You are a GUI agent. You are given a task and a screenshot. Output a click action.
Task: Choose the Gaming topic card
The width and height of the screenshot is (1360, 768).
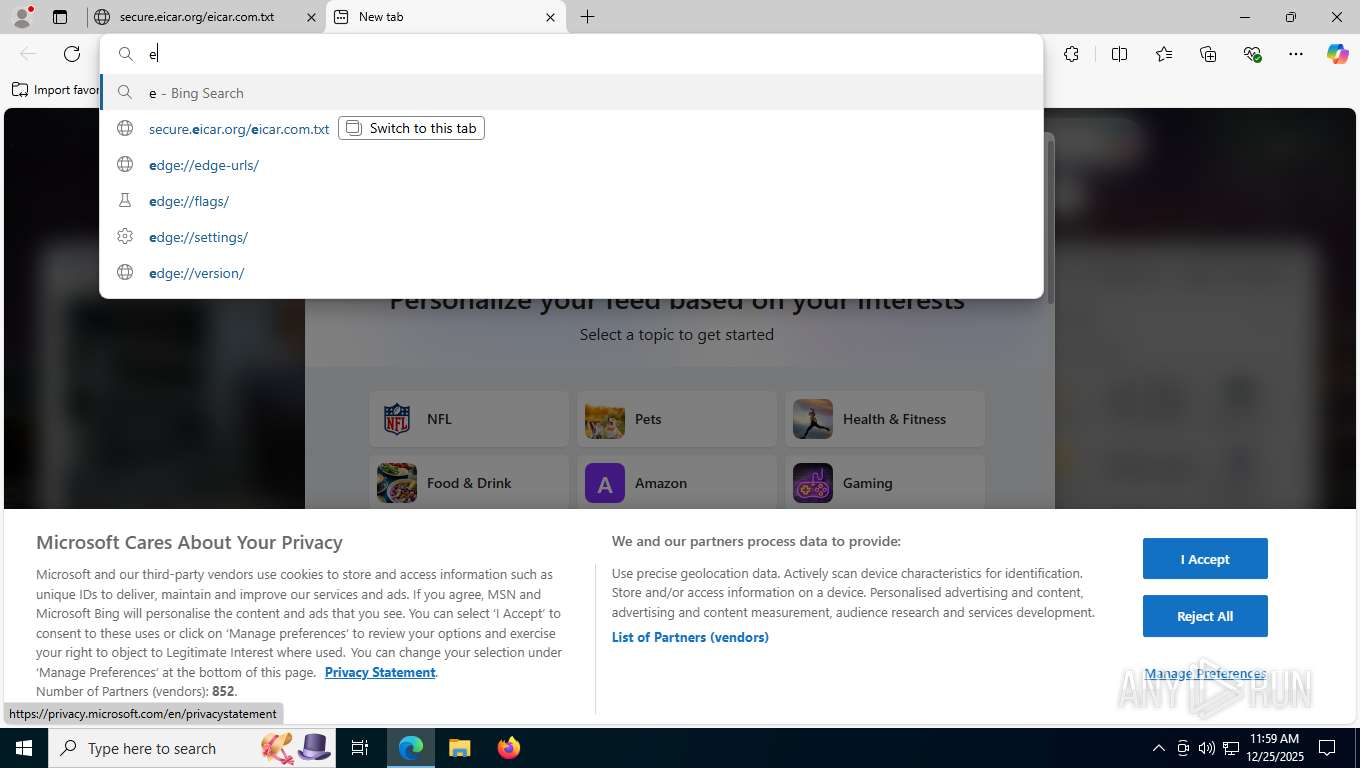(885, 483)
